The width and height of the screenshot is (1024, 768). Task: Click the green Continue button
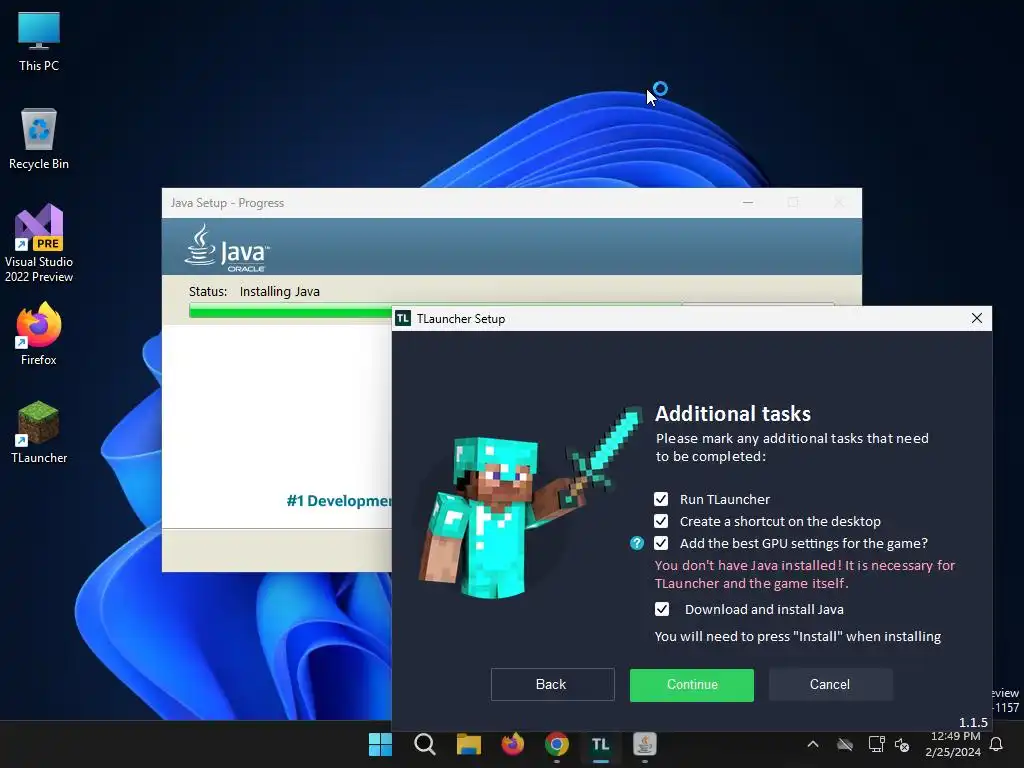[x=692, y=685]
